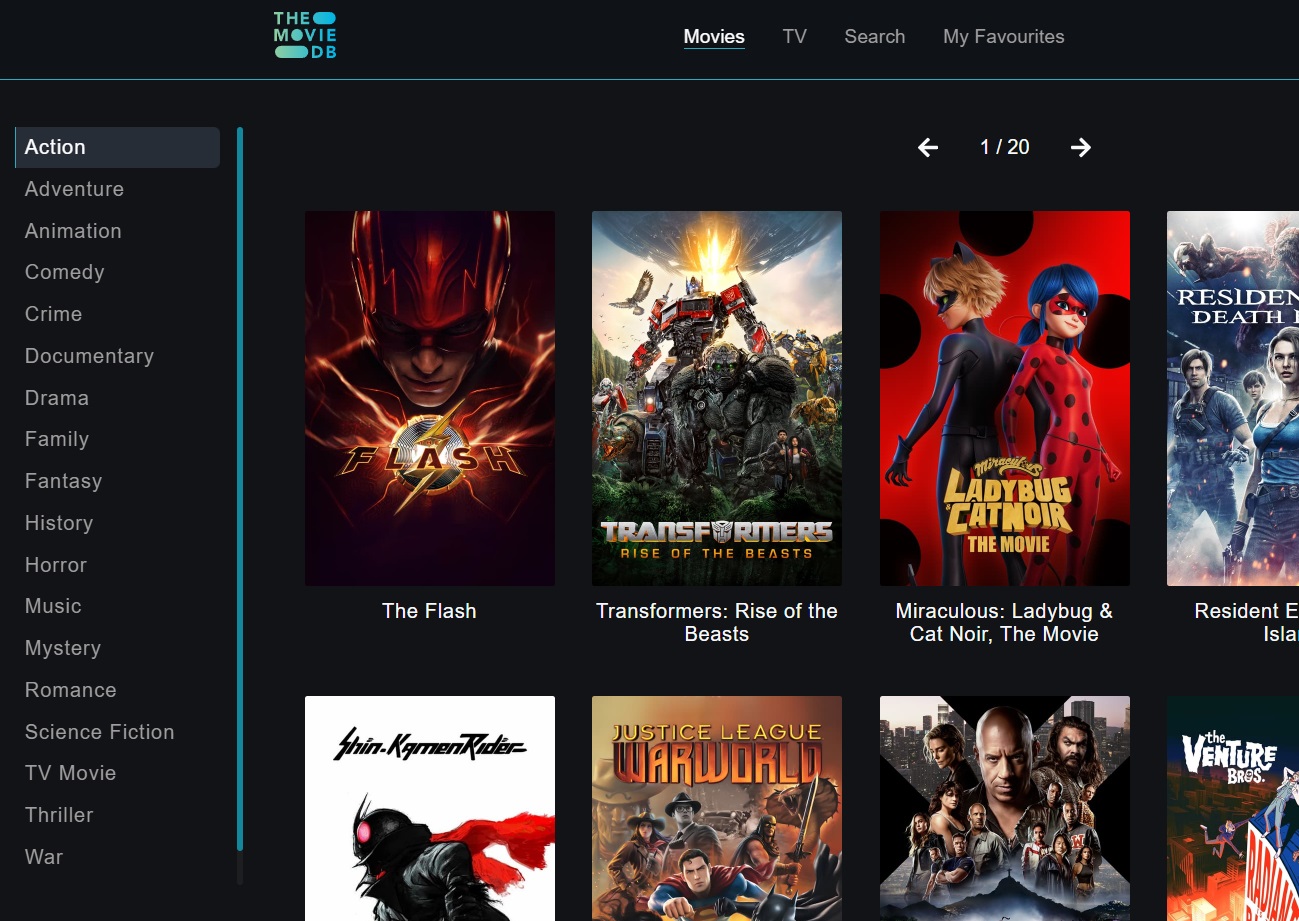Open the Shin Kamen Rider poster
The width and height of the screenshot is (1299, 921).
(x=430, y=808)
